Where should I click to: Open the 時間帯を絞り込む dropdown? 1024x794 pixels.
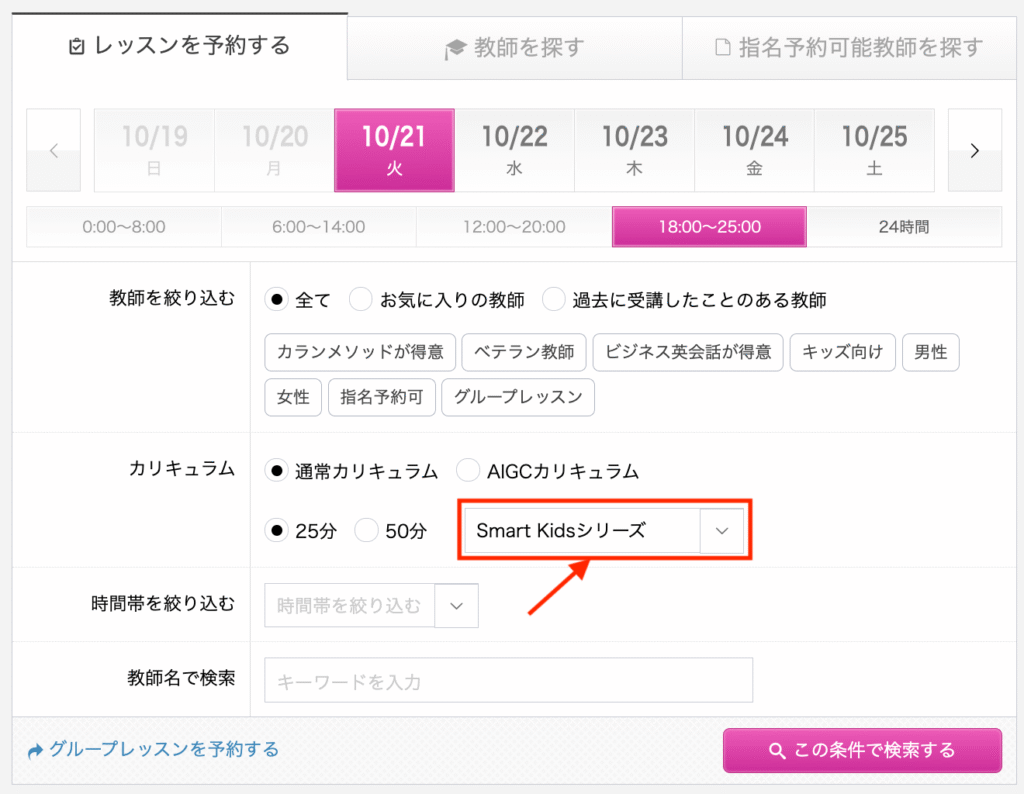(371, 605)
